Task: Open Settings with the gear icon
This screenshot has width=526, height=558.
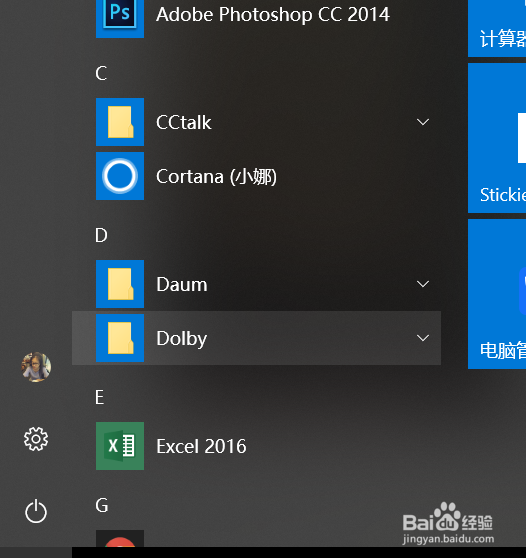Action: coord(36,439)
